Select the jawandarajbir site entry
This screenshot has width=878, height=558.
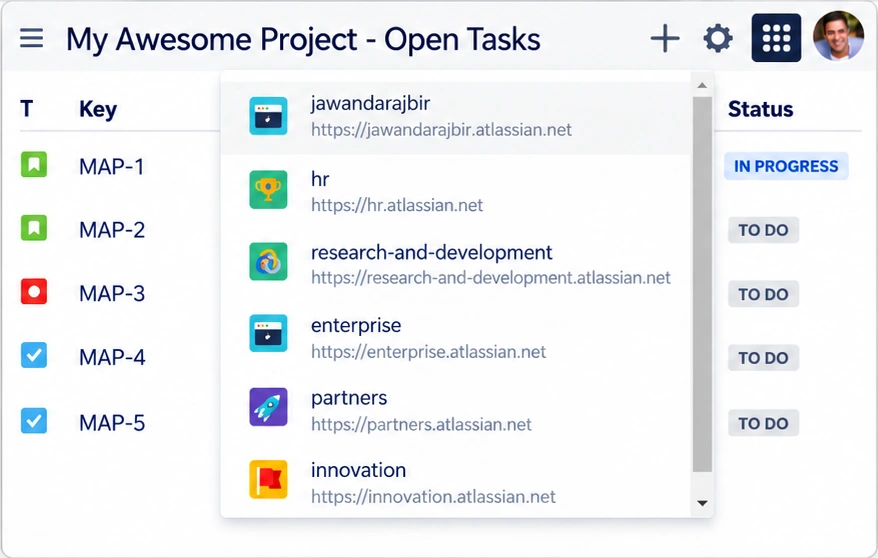(456, 116)
